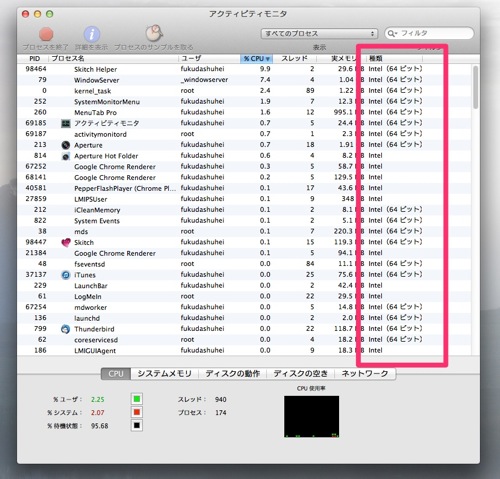Screen dimensions: 500x479
Task: Click the iTunes icon in process list
Action: pos(66,275)
